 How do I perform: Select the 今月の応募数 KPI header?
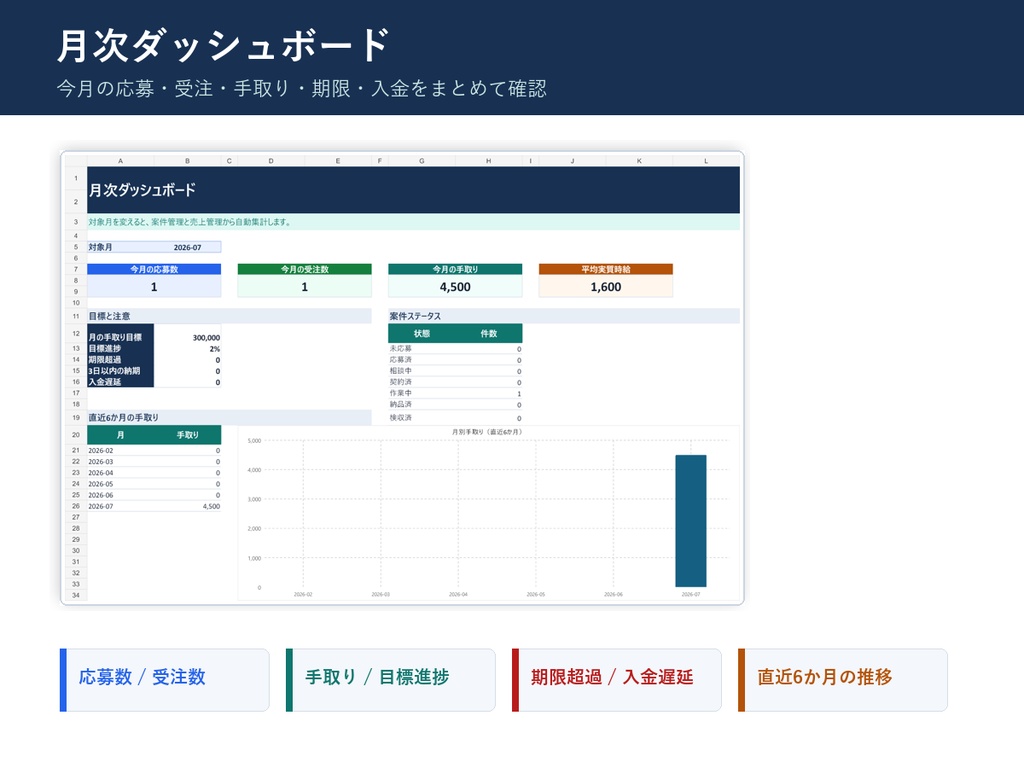tap(154, 269)
